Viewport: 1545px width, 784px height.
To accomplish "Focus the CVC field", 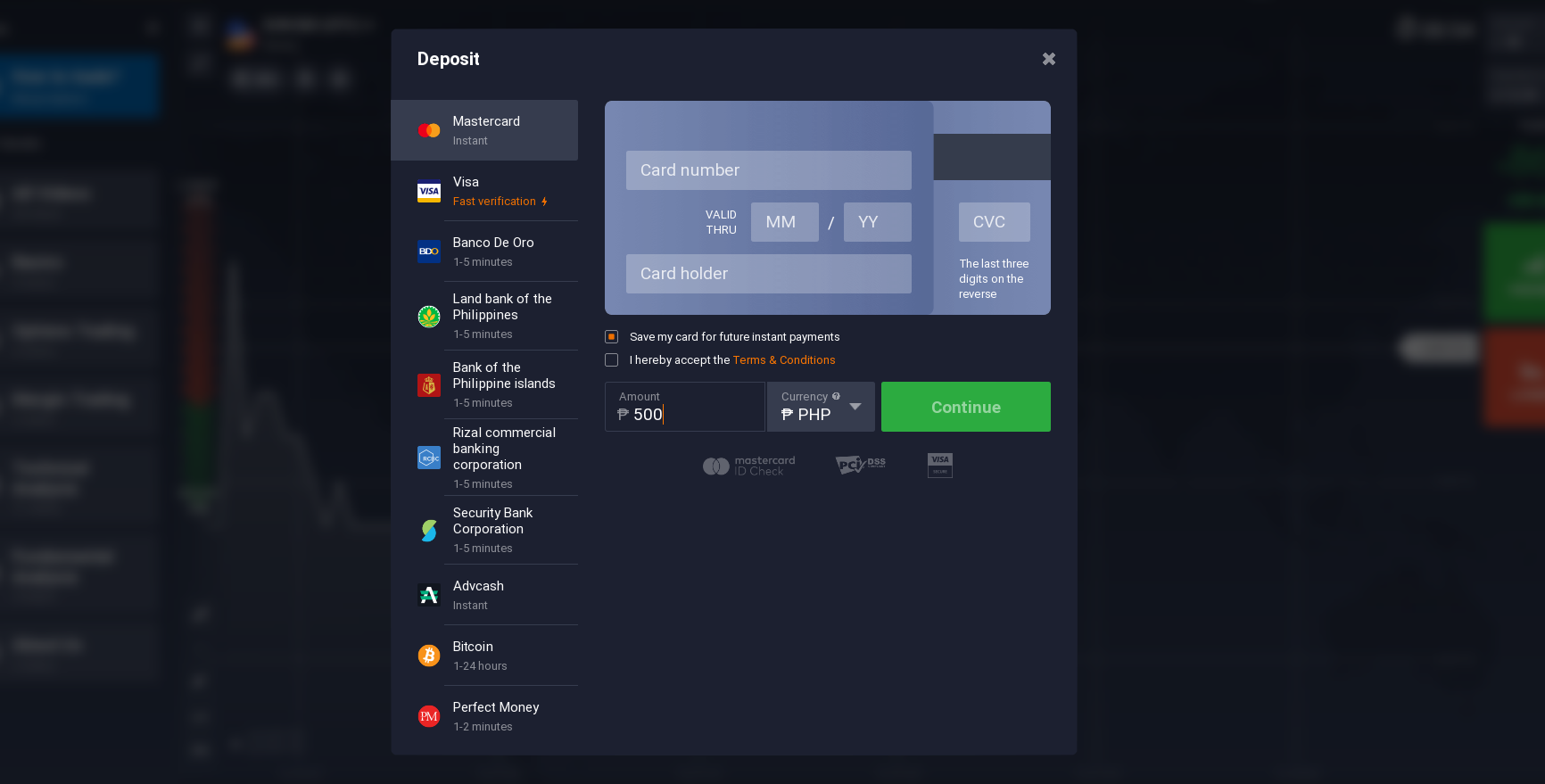I will (x=995, y=222).
